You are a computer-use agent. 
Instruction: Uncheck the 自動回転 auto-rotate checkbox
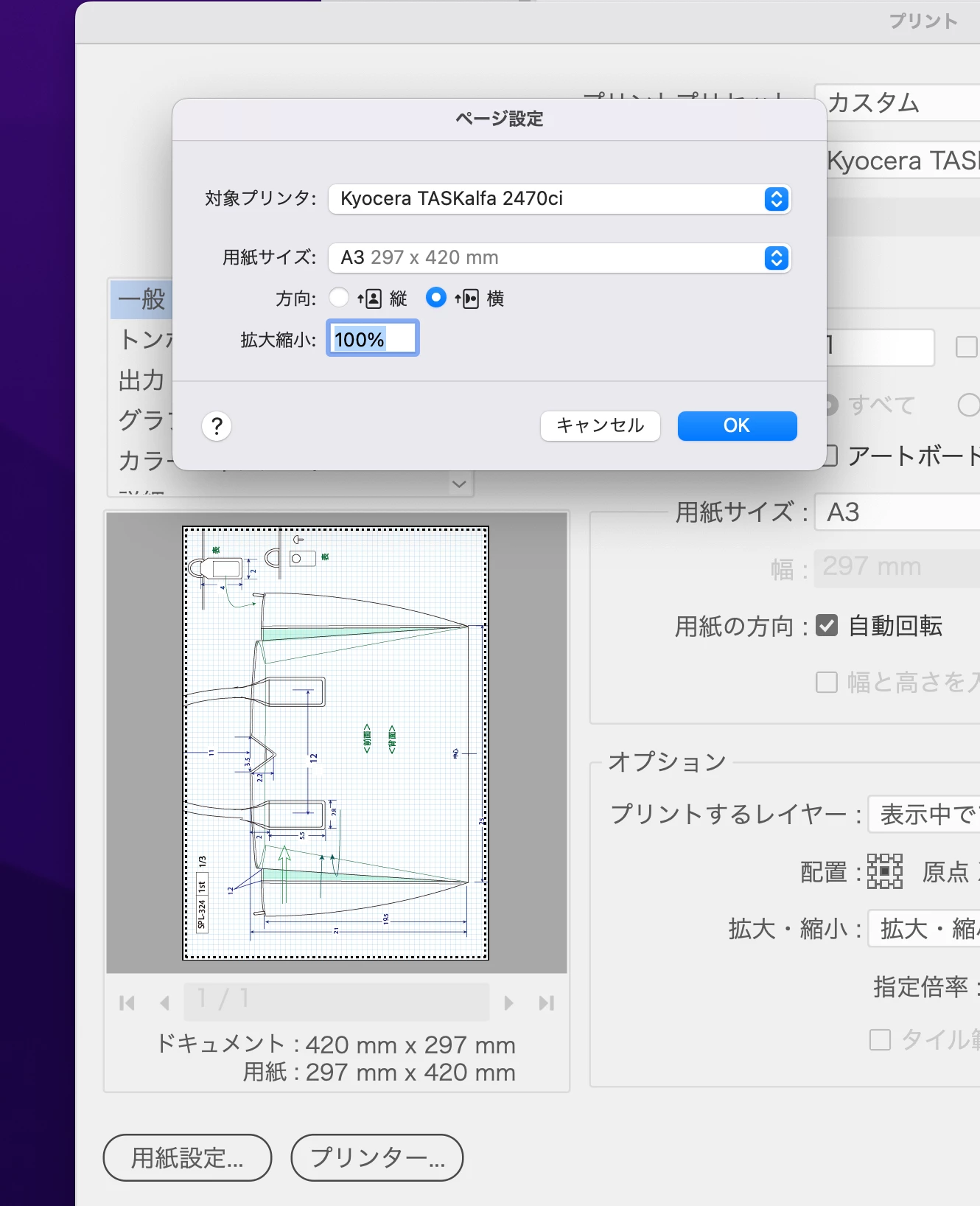coord(827,626)
